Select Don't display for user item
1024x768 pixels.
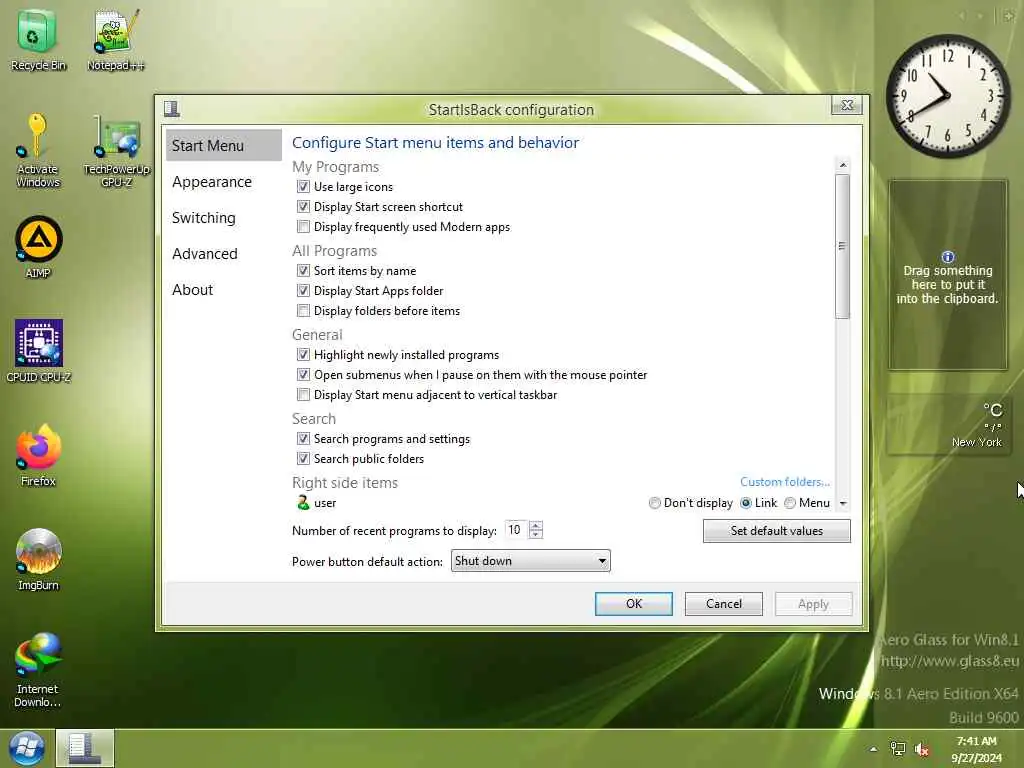[654, 503]
